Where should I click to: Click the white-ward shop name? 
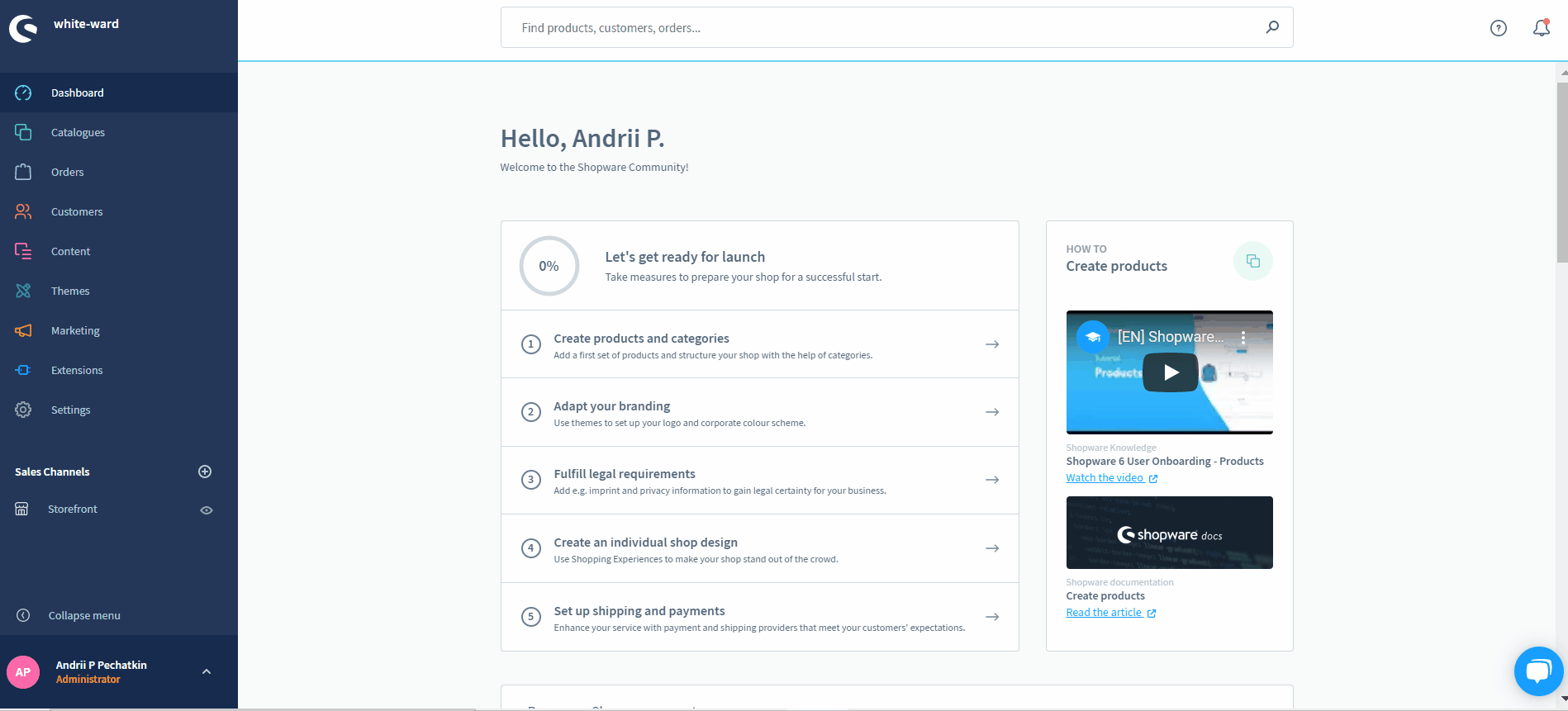[86, 24]
